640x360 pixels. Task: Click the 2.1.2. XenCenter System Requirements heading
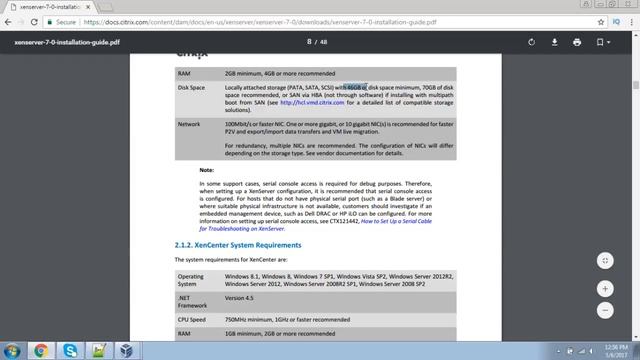238,245
